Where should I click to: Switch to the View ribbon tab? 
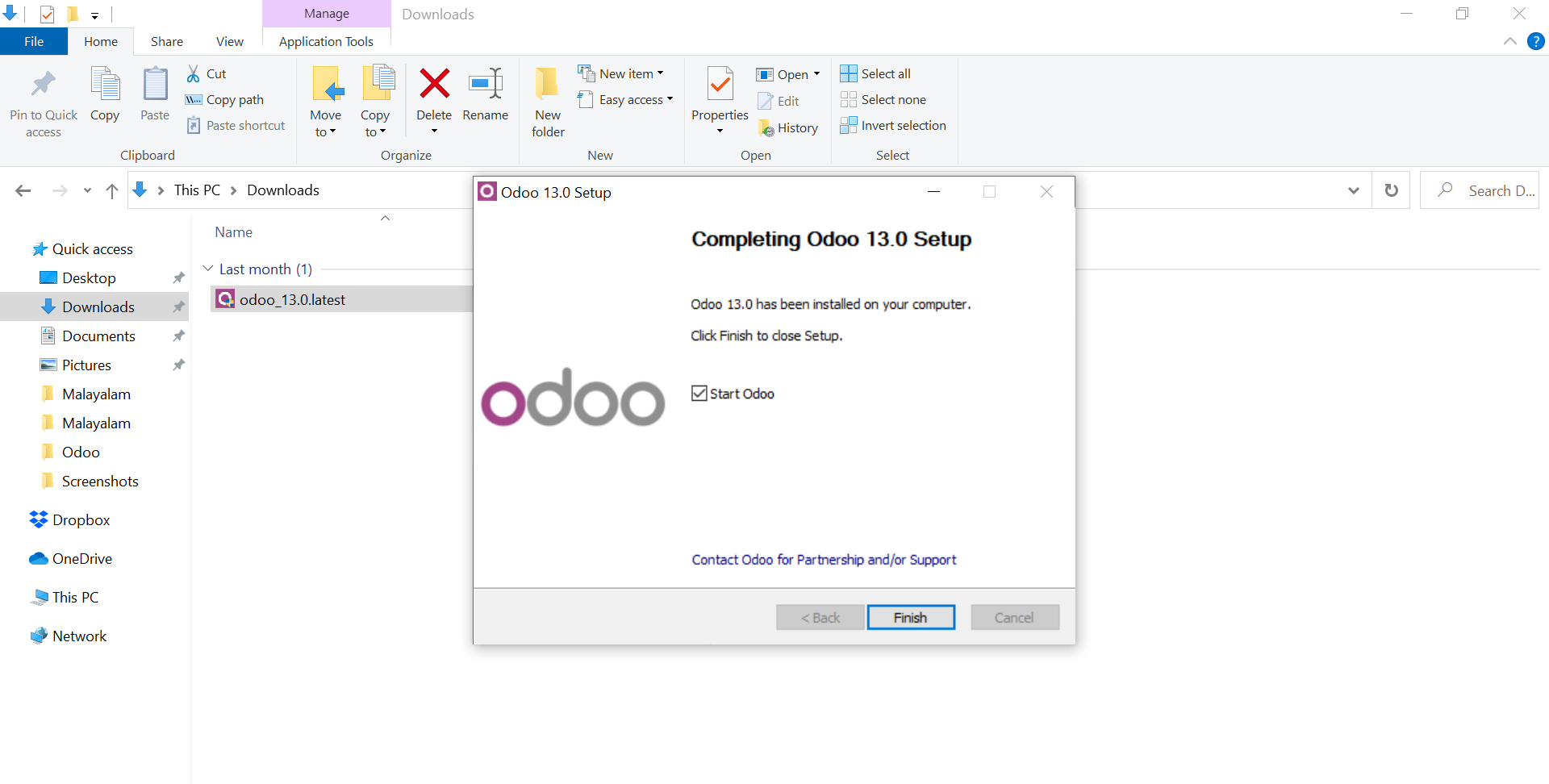tap(229, 42)
